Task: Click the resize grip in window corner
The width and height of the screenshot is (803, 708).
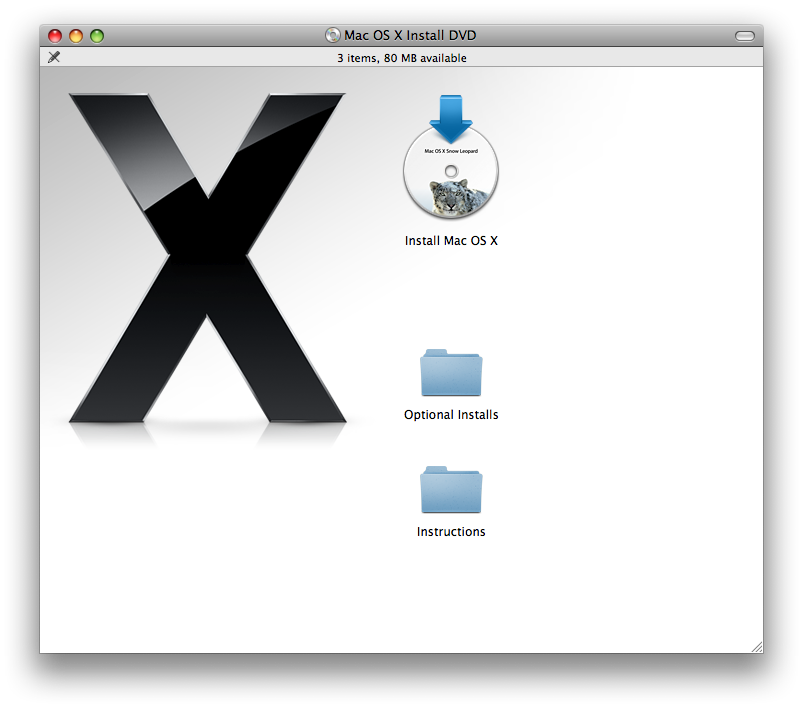Action: (x=756, y=647)
